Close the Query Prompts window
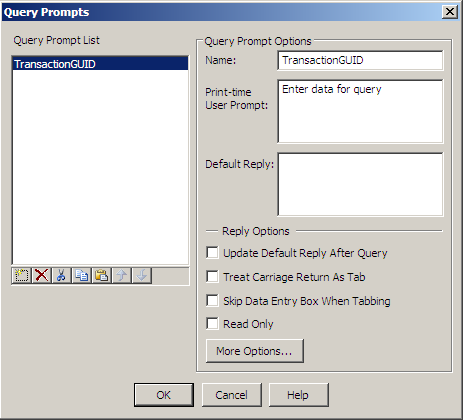 click(450, 12)
